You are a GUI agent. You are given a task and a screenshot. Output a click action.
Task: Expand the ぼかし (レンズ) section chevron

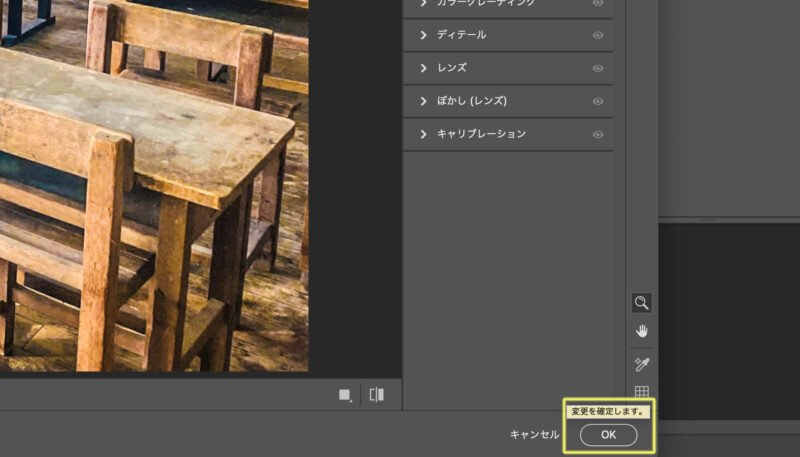(423, 101)
